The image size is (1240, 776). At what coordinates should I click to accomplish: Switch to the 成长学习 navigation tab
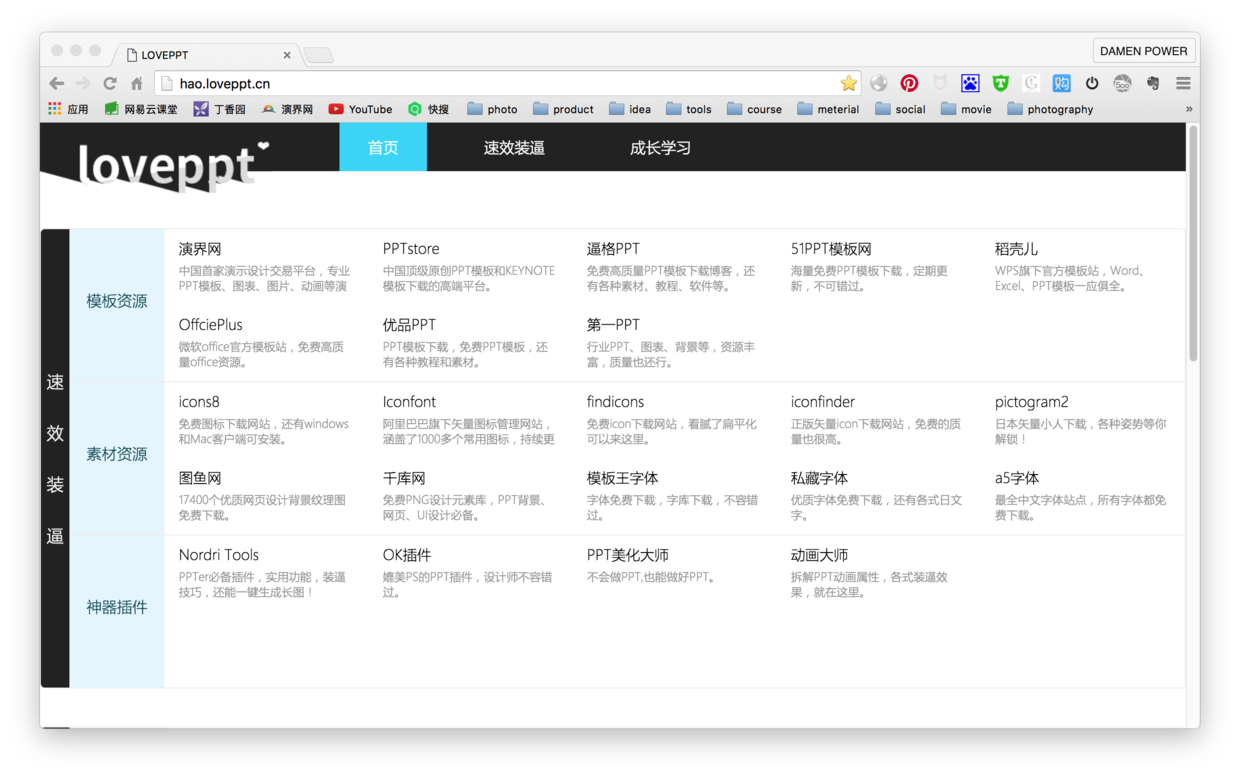click(x=660, y=147)
